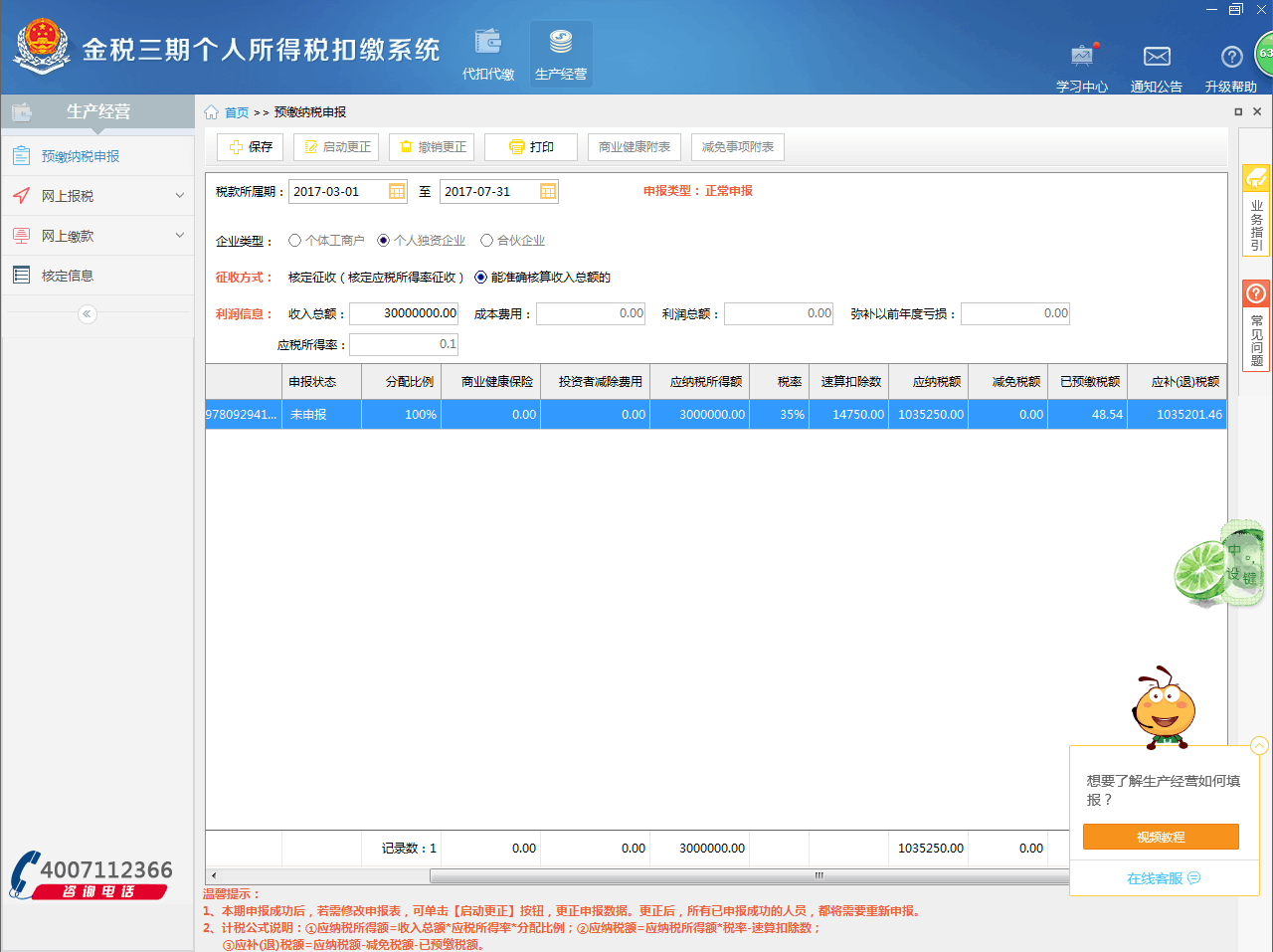Click the 网上缴款 sidebar icon
This screenshot has height=952, width=1273.
click(x=21, y=236)
